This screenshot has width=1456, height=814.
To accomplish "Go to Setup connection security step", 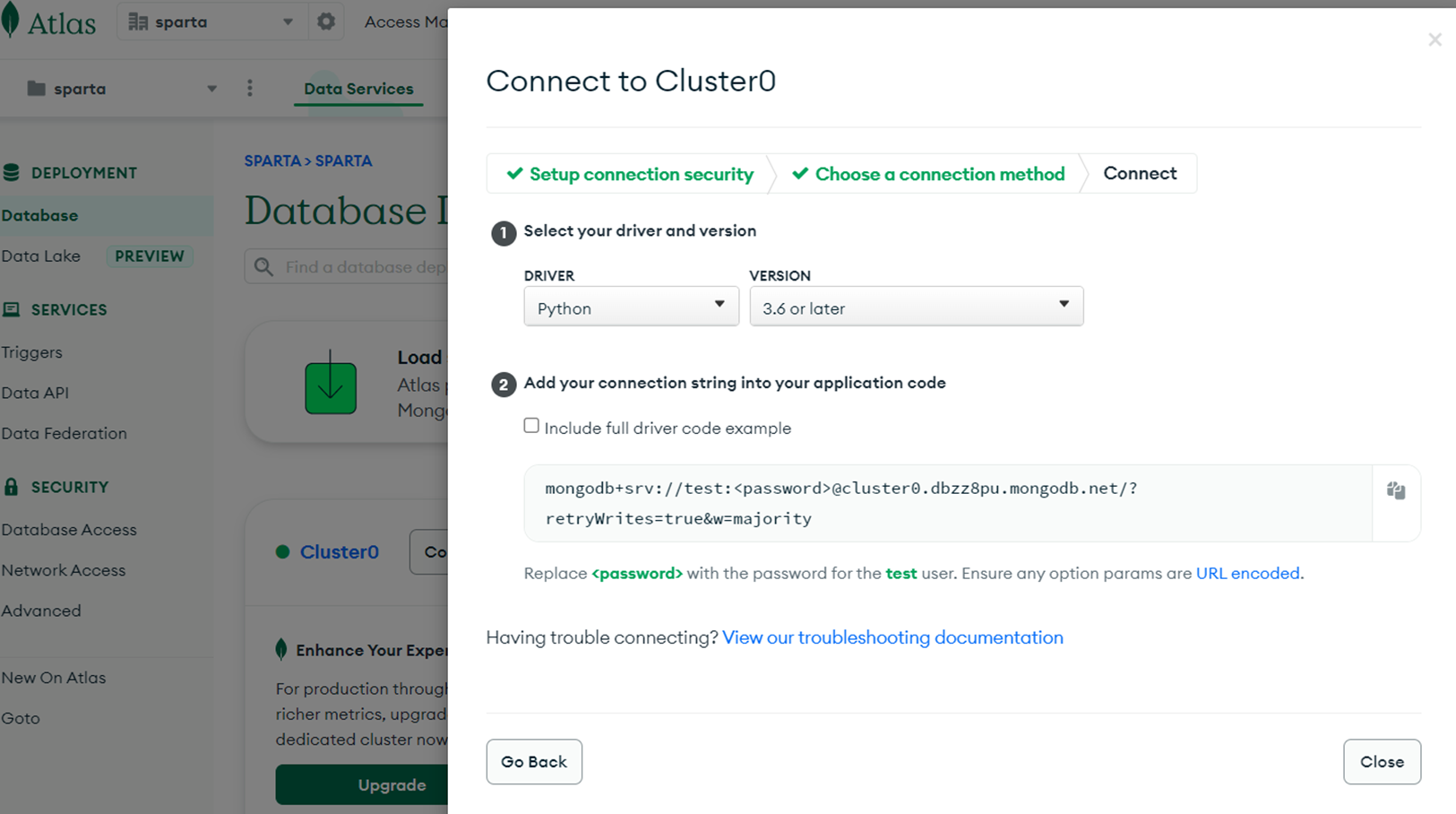I will [630, 174].
